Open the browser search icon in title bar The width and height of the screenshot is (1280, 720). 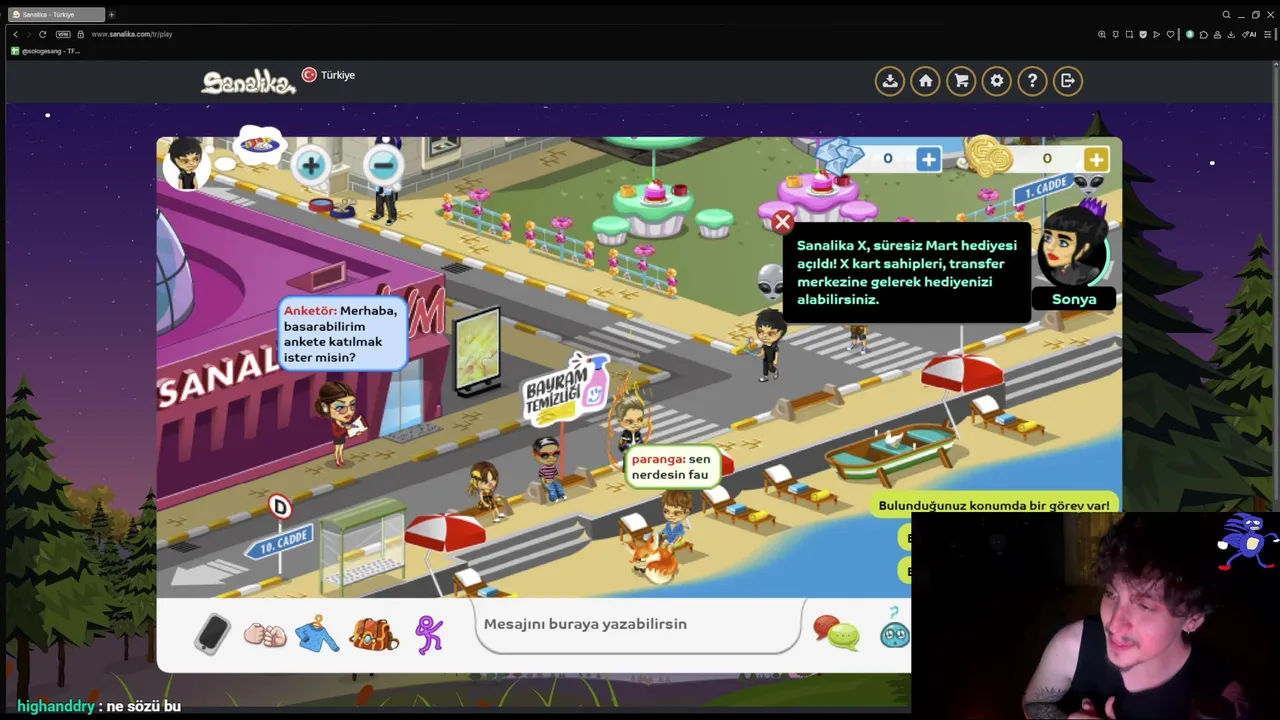[x=1226, y=15]
